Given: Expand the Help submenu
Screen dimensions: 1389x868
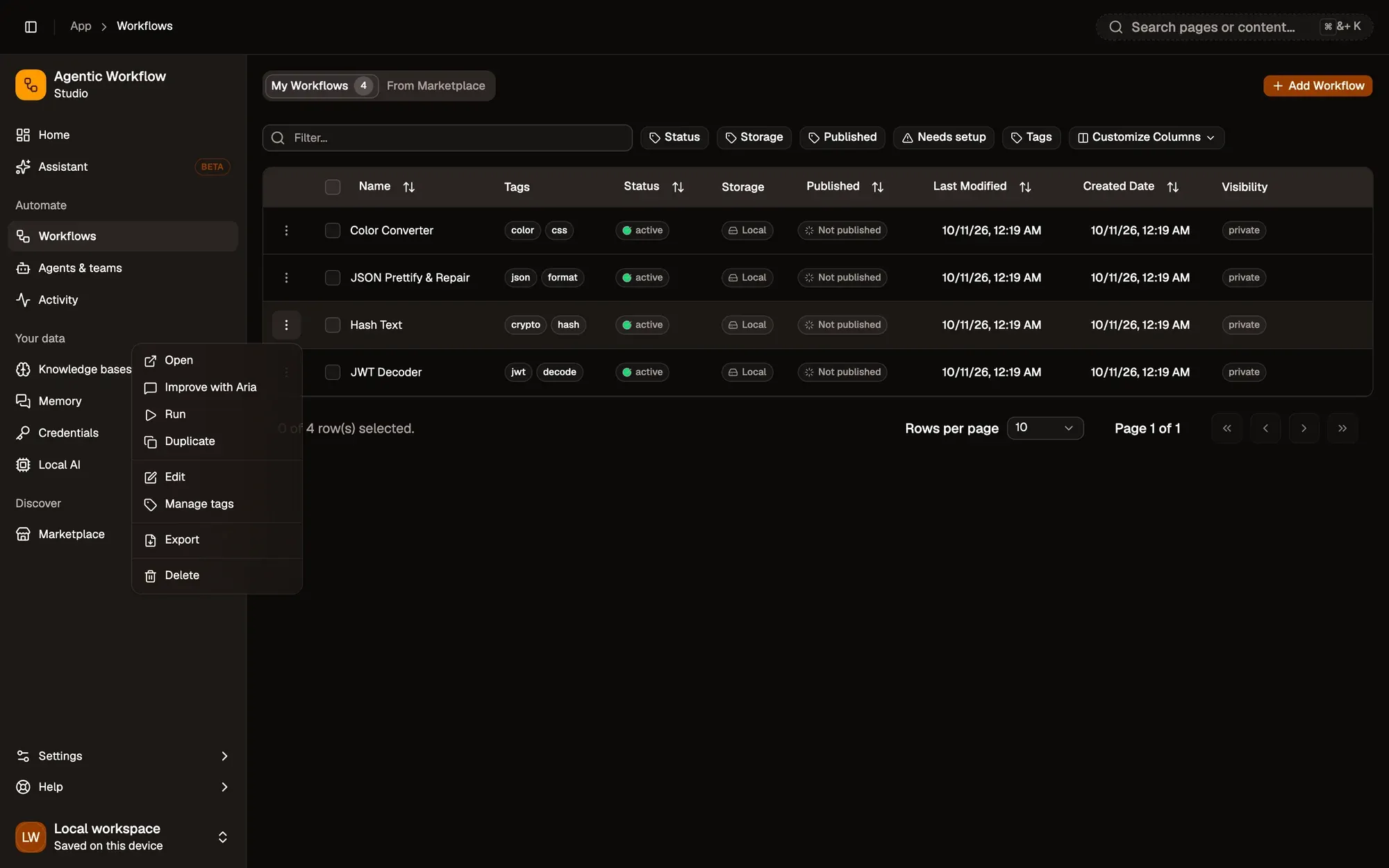Looking at the screenshot, I should pos(123,787).
